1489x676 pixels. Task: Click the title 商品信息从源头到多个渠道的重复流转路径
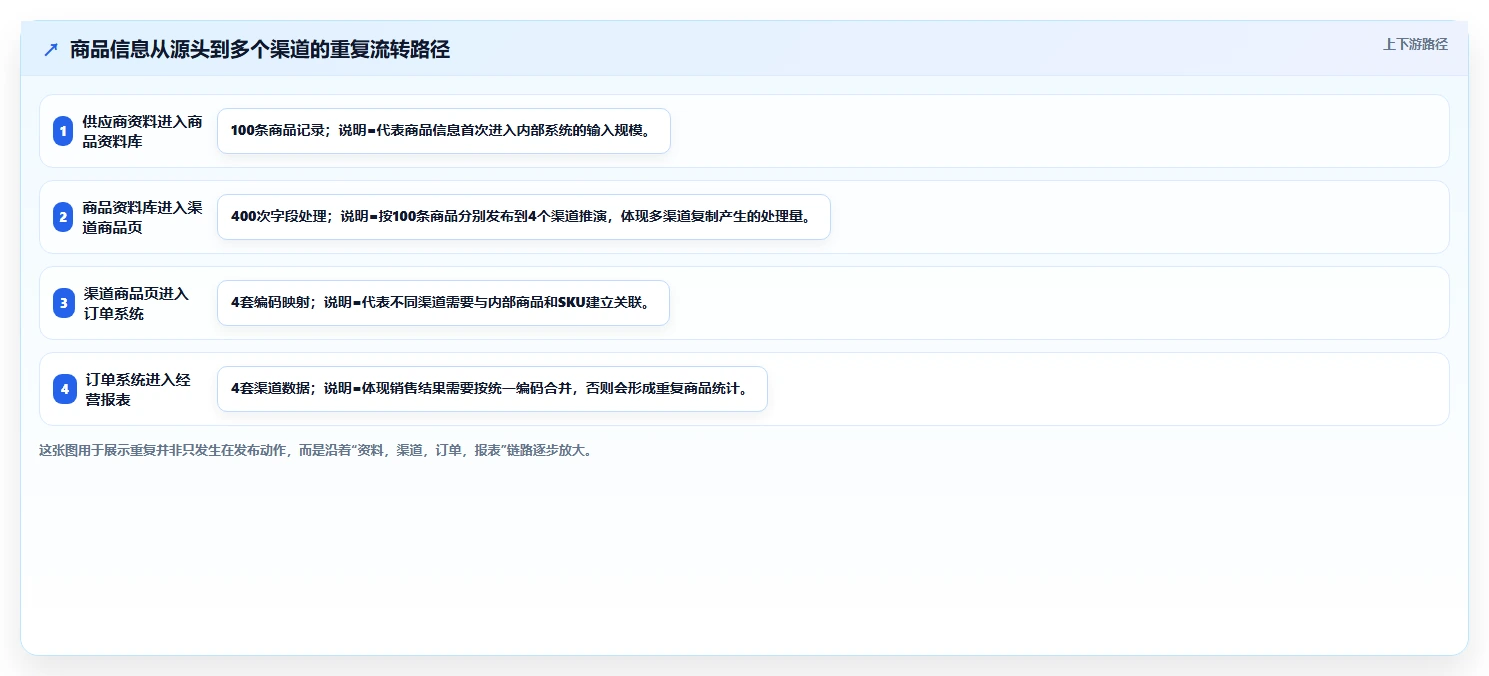tap(260, 50)
